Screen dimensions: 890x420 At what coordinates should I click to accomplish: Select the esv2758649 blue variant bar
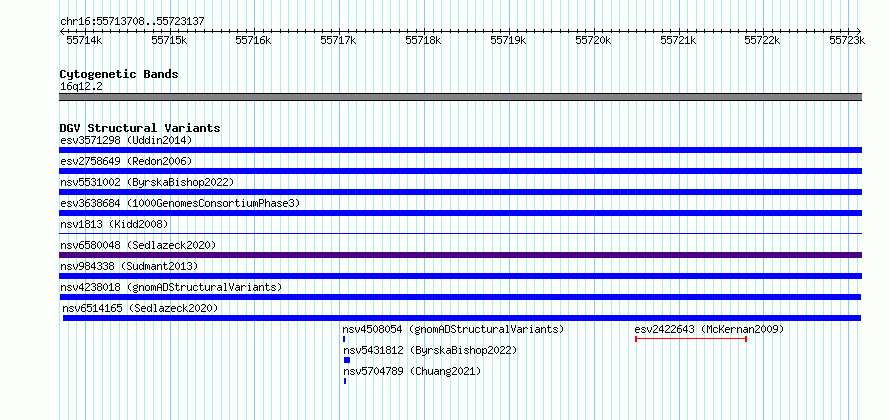click(460, 171)
